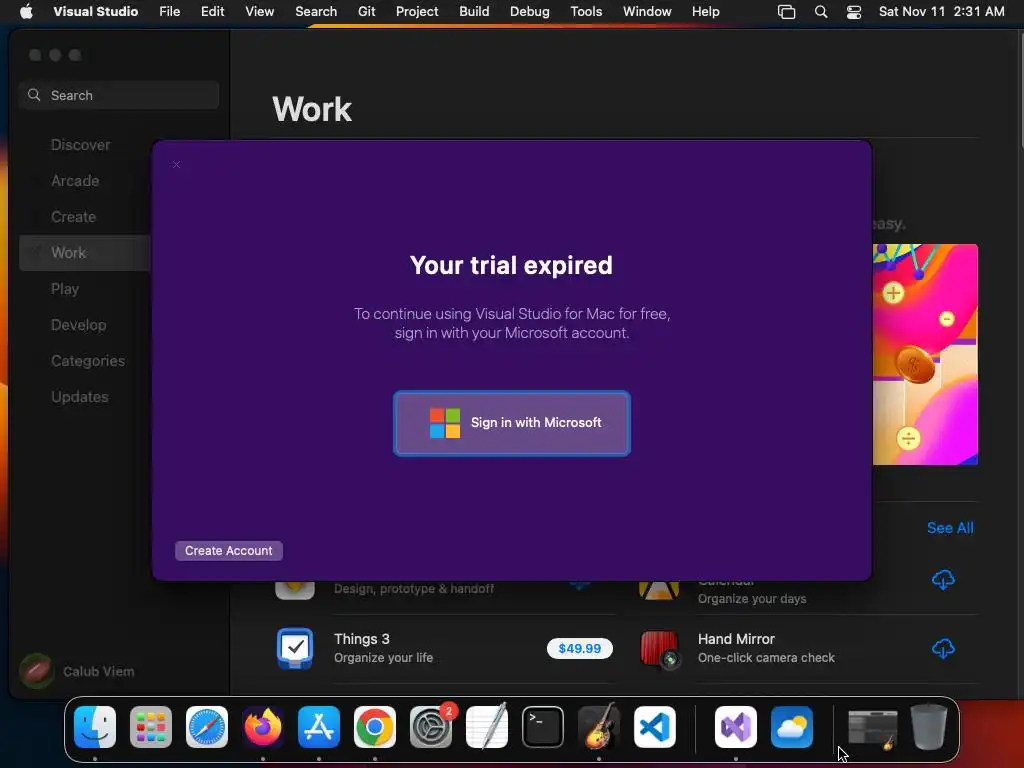Select Arcade in App Store sidebar

coord(75,181)
